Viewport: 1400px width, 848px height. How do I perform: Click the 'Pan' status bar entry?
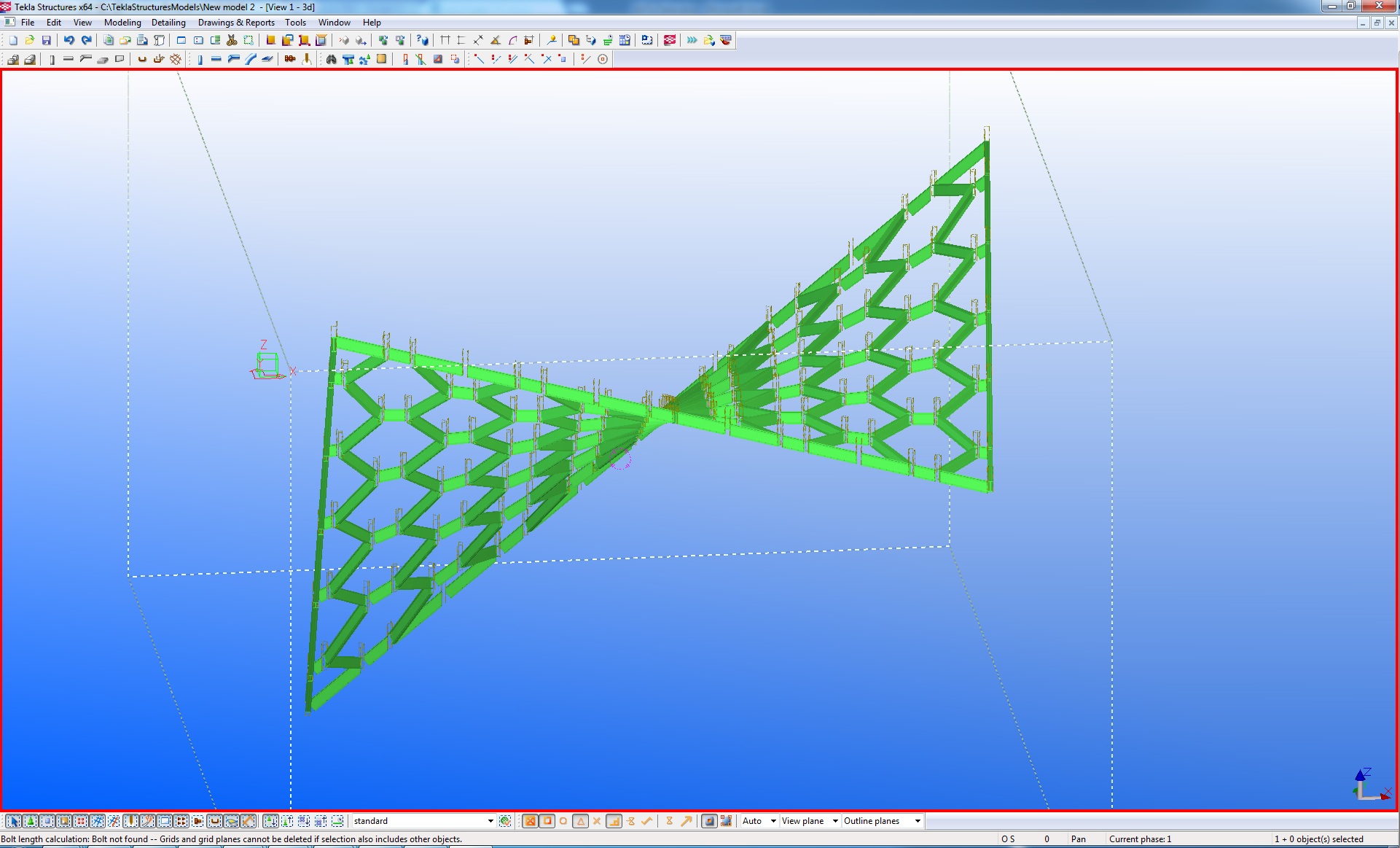tap(1078, 839)
